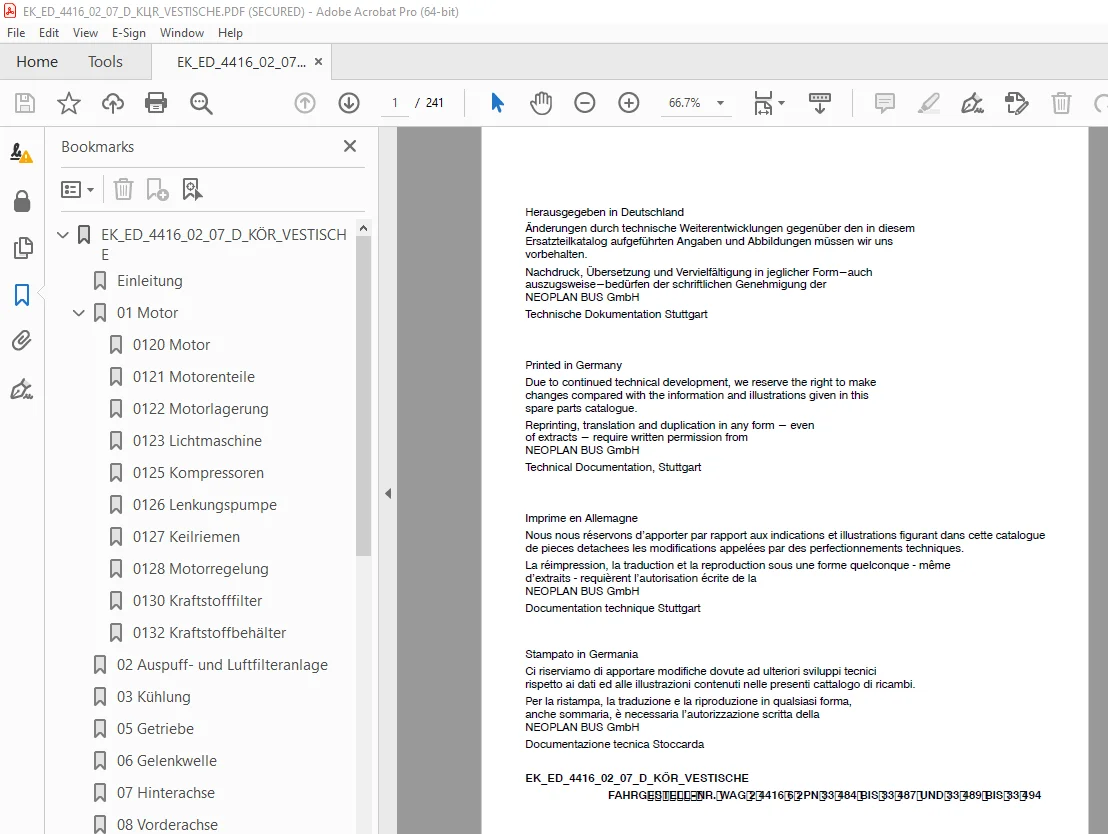Open the View menu
1108x834 pixels.
point(86,33)
